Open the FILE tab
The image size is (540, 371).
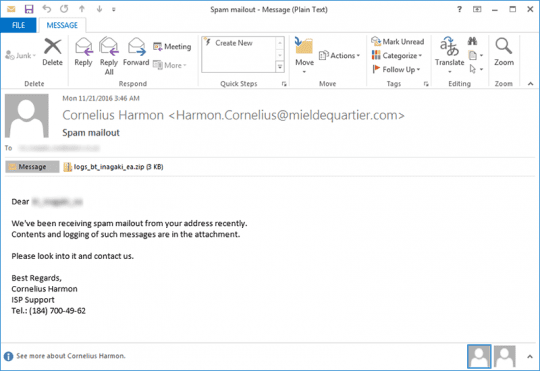point(18,25)
